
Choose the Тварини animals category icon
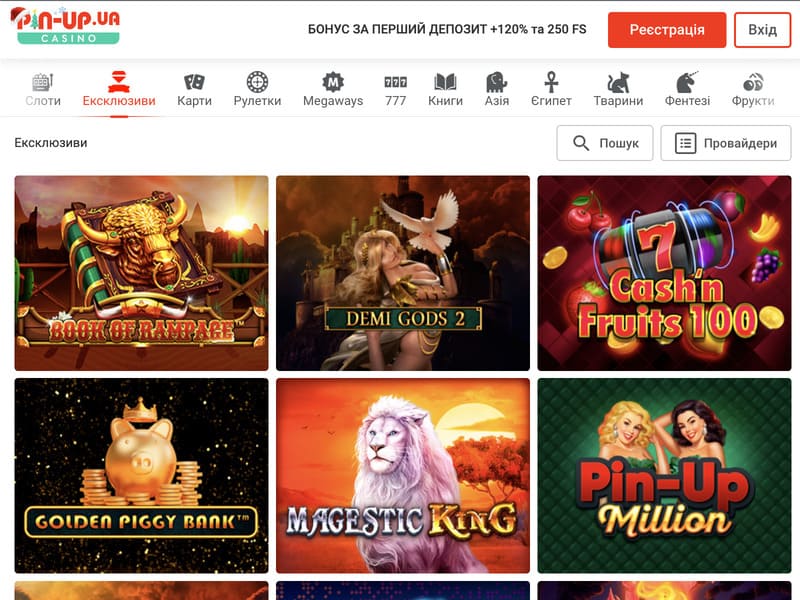point(618,82)
